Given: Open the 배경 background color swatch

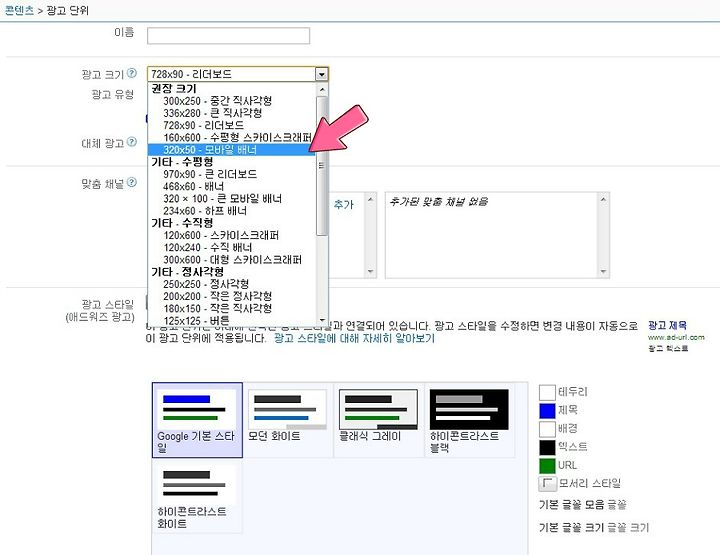Looking at the screenshot, I should (x=547, y=429).
